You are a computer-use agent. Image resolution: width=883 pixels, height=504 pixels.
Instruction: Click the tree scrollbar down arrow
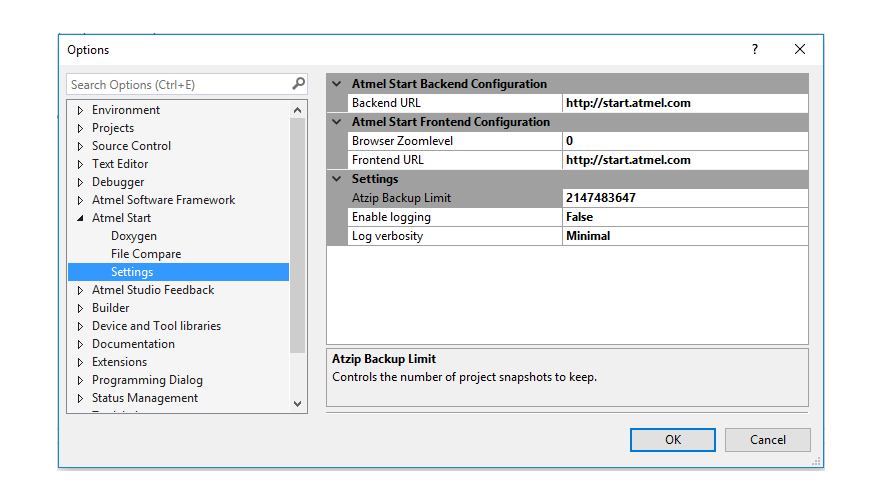click(297, 403)
